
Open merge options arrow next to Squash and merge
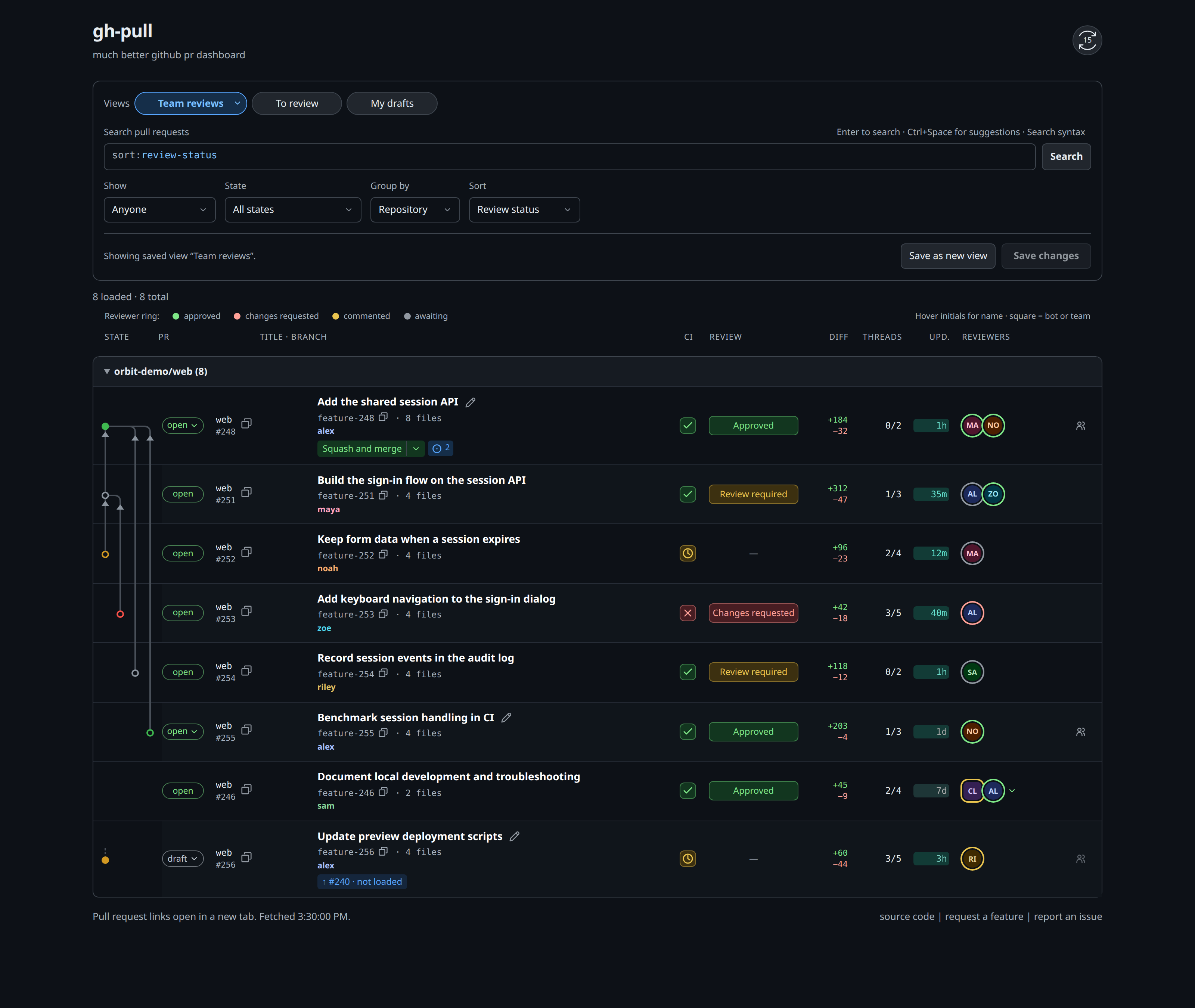pos(416,449)
